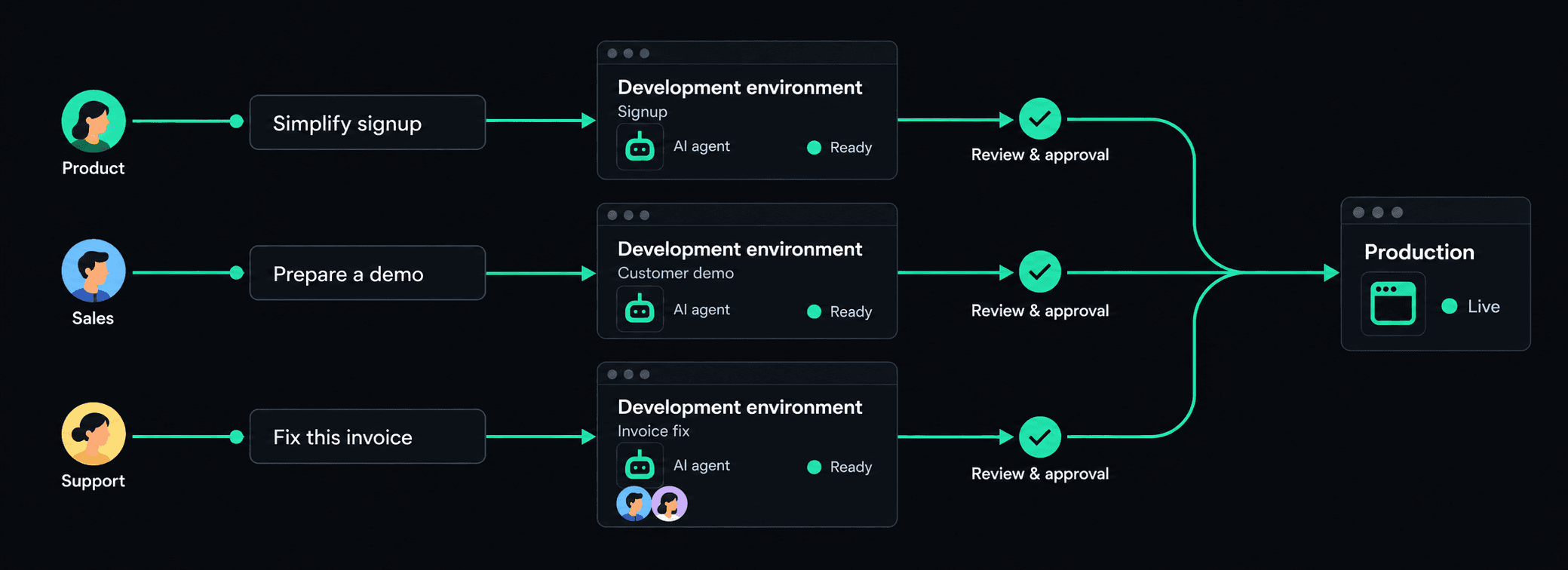Screen dimensions: 1568x570
Task: Click the Ready text in Invoice fix environment
Action: coord(851,467)
